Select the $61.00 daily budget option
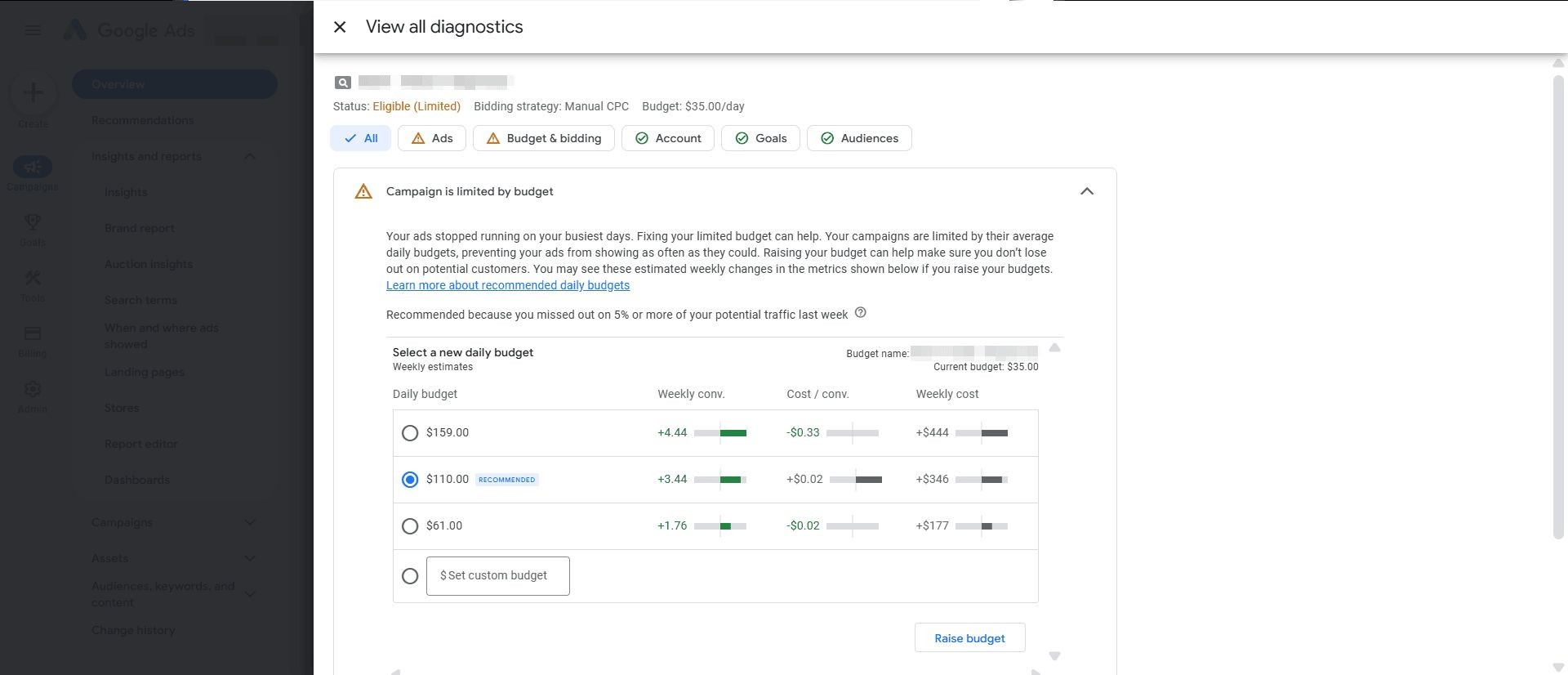This screenshot has width=1568, height=675. 410,526
